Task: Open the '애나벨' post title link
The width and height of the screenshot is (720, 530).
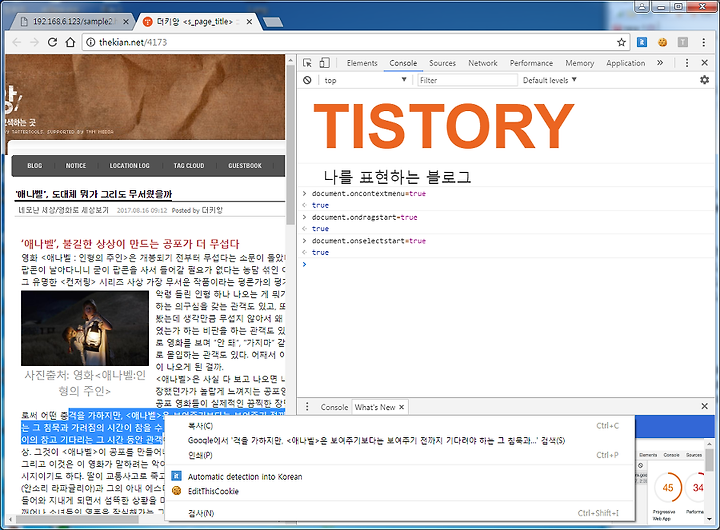Action: click(94, 194)
